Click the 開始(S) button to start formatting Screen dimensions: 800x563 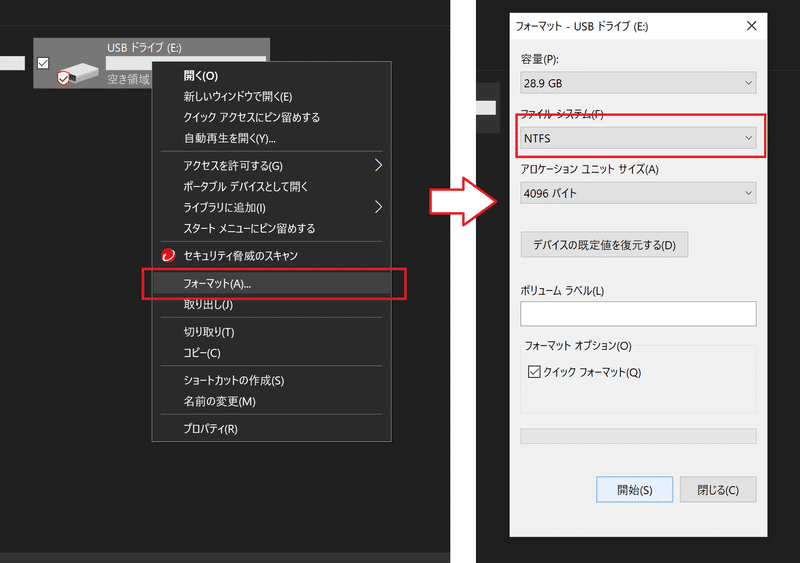pos(635,490)
